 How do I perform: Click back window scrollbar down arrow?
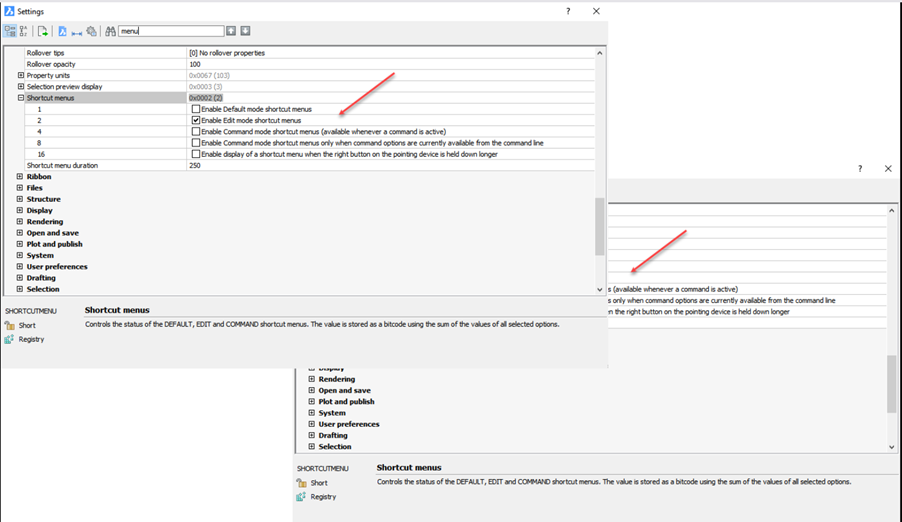[x=892, y=447]
